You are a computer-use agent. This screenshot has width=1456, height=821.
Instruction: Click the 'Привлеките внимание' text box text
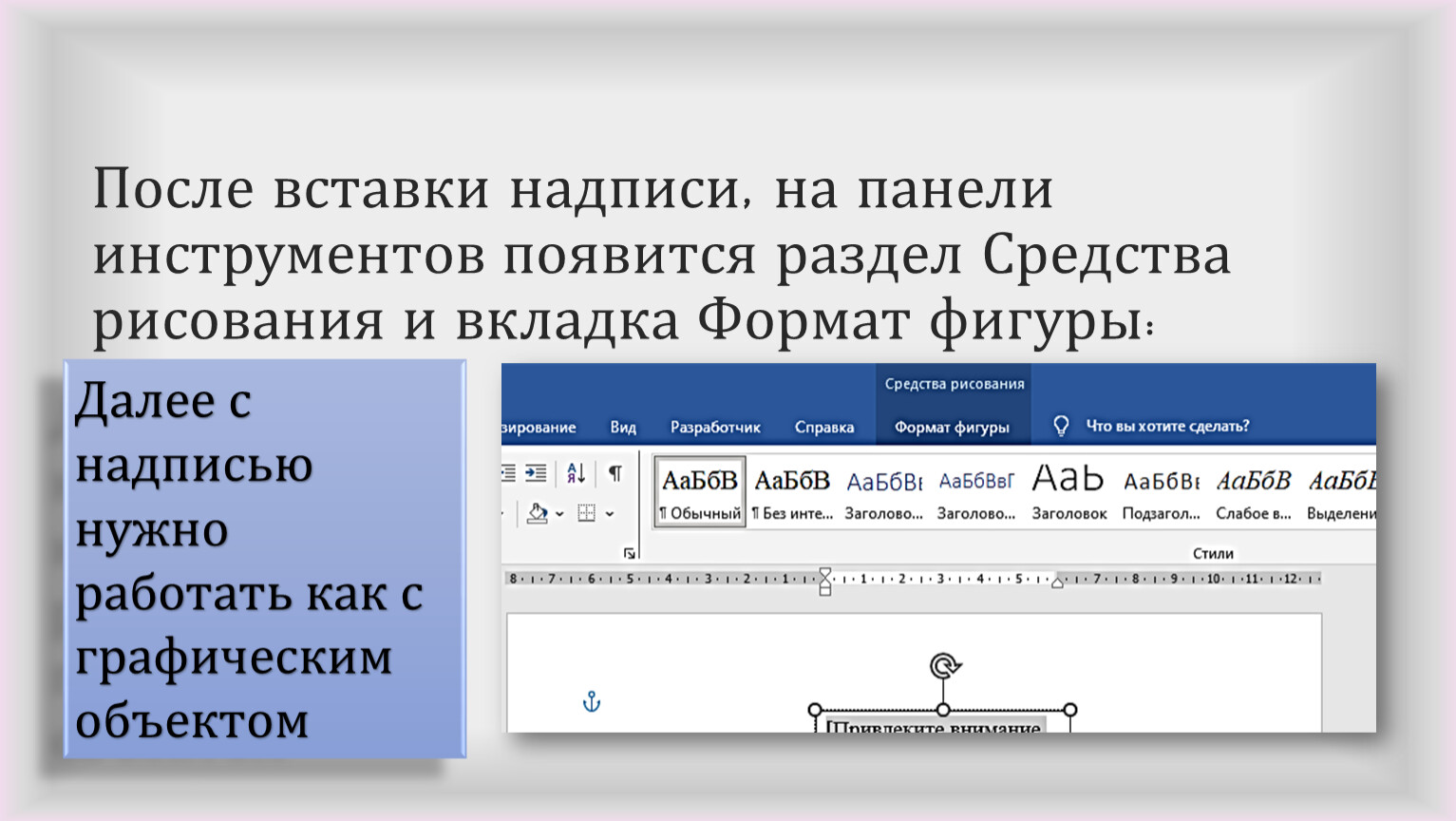(935, 725)
